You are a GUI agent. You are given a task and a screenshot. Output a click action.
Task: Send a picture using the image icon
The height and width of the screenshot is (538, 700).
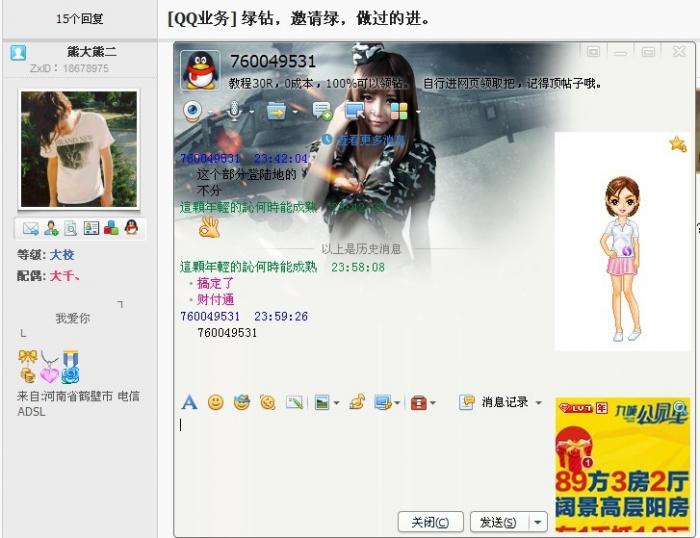coord(321,402)
